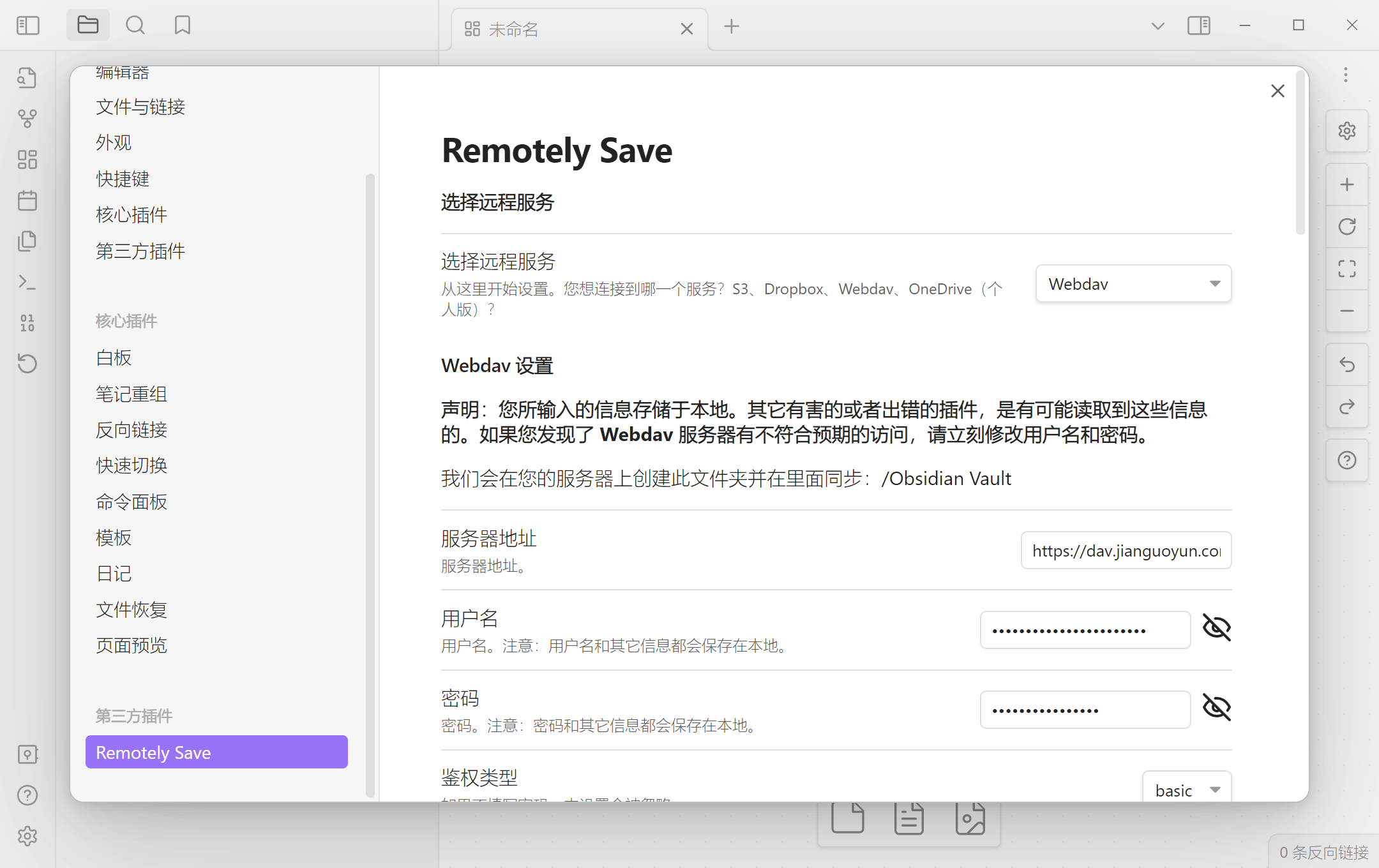The image size is (1379, 868).
Task: Click the server address input field
Action: [1126, 550]
